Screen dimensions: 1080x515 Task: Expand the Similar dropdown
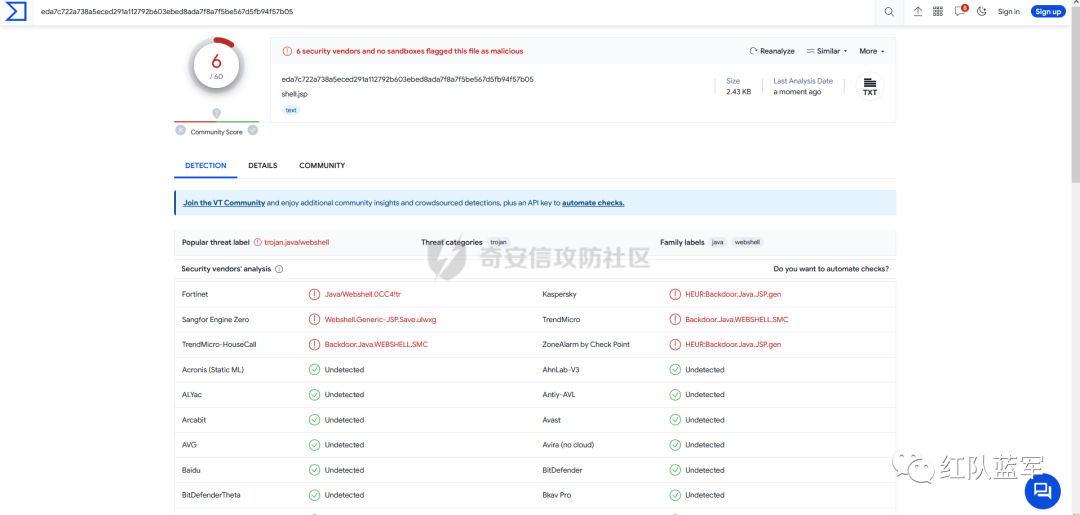(827, 51)
